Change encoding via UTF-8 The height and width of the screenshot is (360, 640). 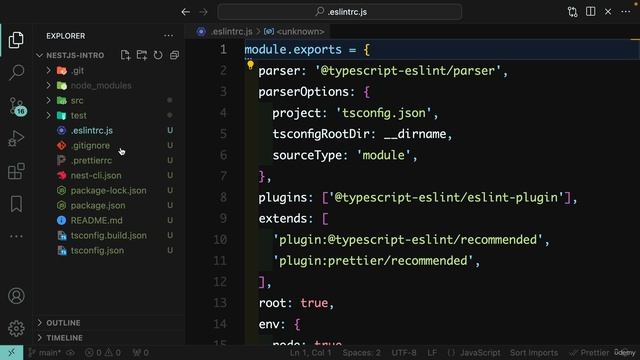404,353
